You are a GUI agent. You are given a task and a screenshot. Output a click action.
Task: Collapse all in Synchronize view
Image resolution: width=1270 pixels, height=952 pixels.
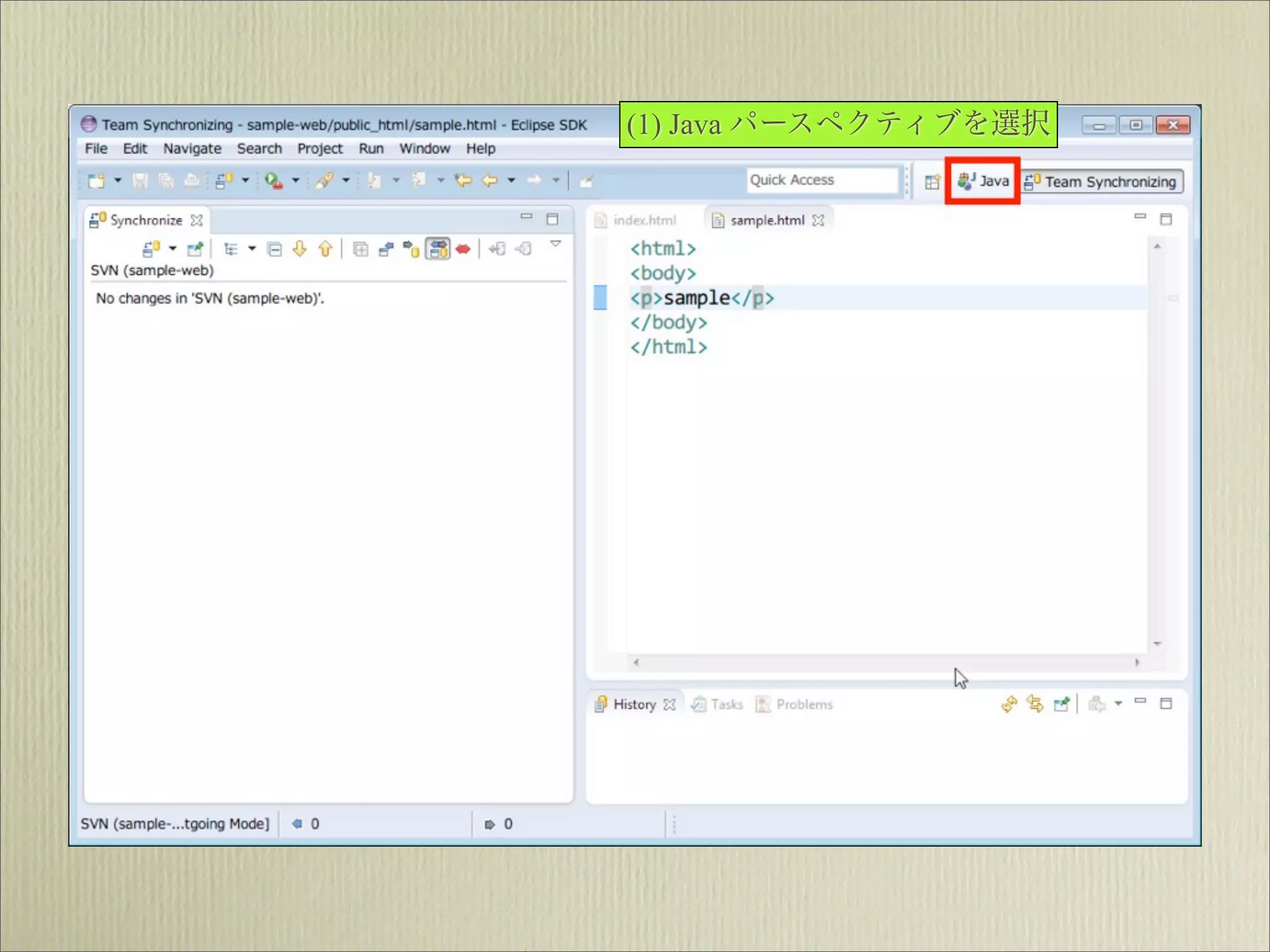(x=274, y=249)
